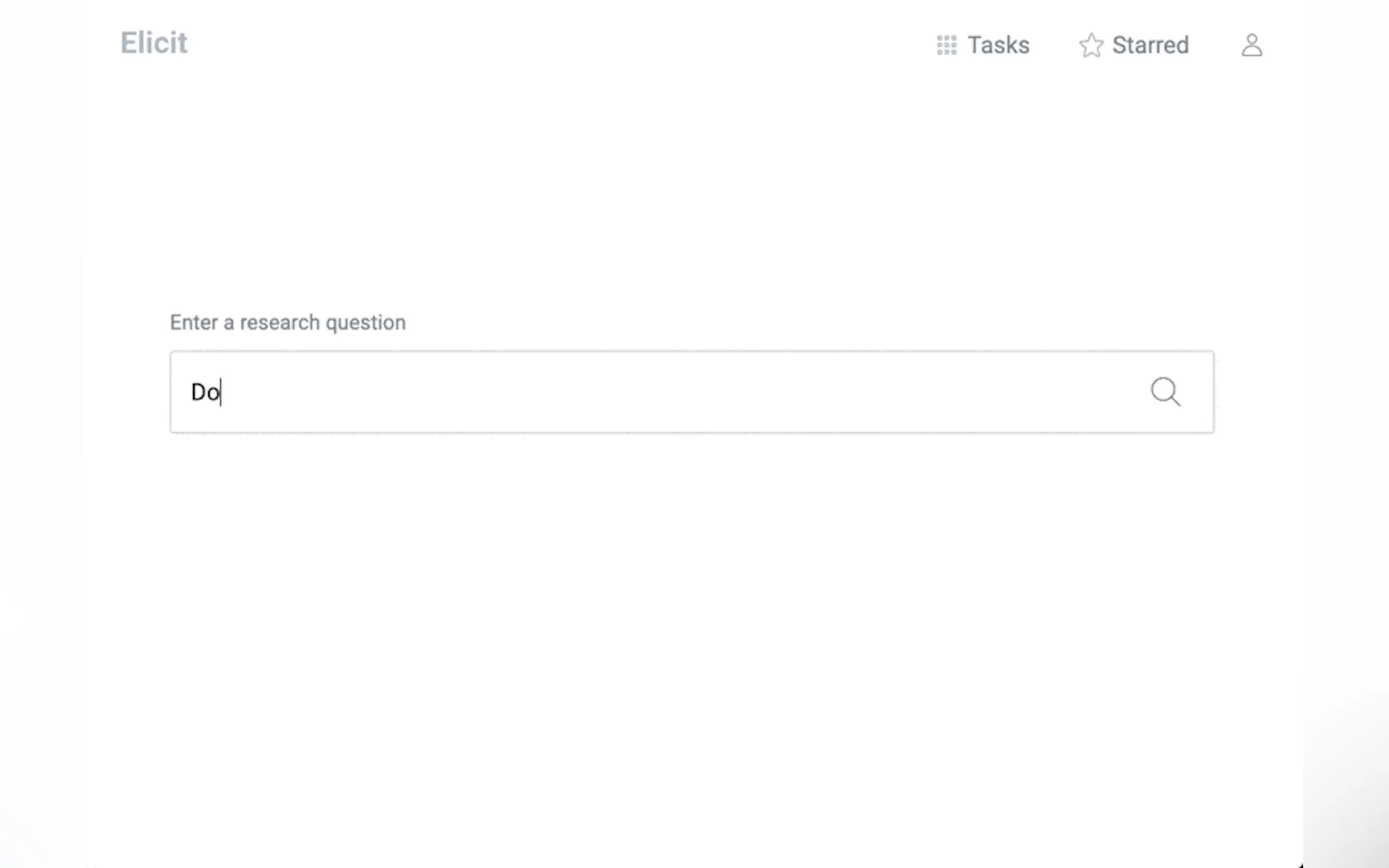1389x868 pixels.
Task: Open the Starred menu item
Action: point(1134,45)
